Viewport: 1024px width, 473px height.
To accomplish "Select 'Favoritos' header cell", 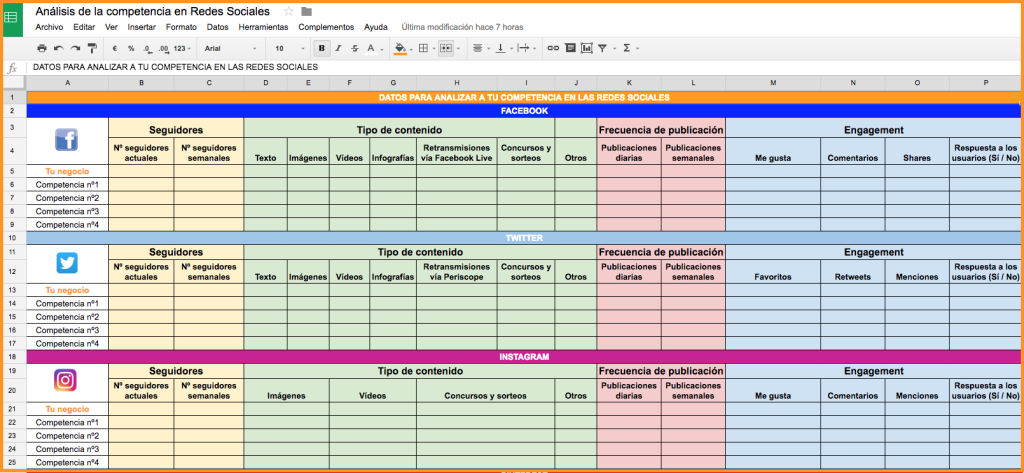I will coord(773,272).
